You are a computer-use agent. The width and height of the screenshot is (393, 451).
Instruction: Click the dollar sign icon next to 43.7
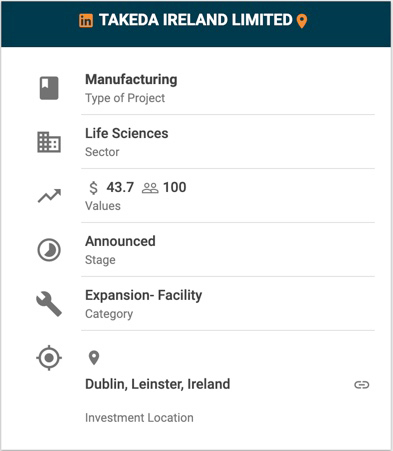pos(94,188)
